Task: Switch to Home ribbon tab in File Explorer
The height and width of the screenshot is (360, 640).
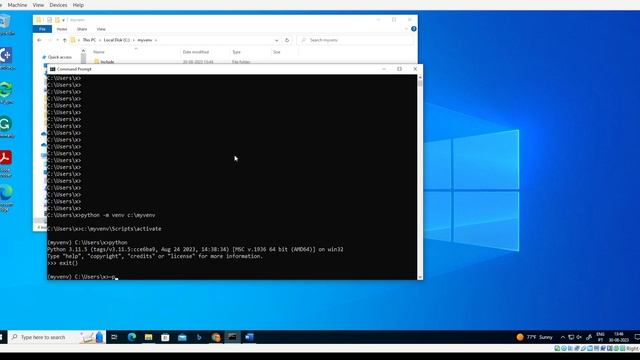Action: click(x=62, y=29)
